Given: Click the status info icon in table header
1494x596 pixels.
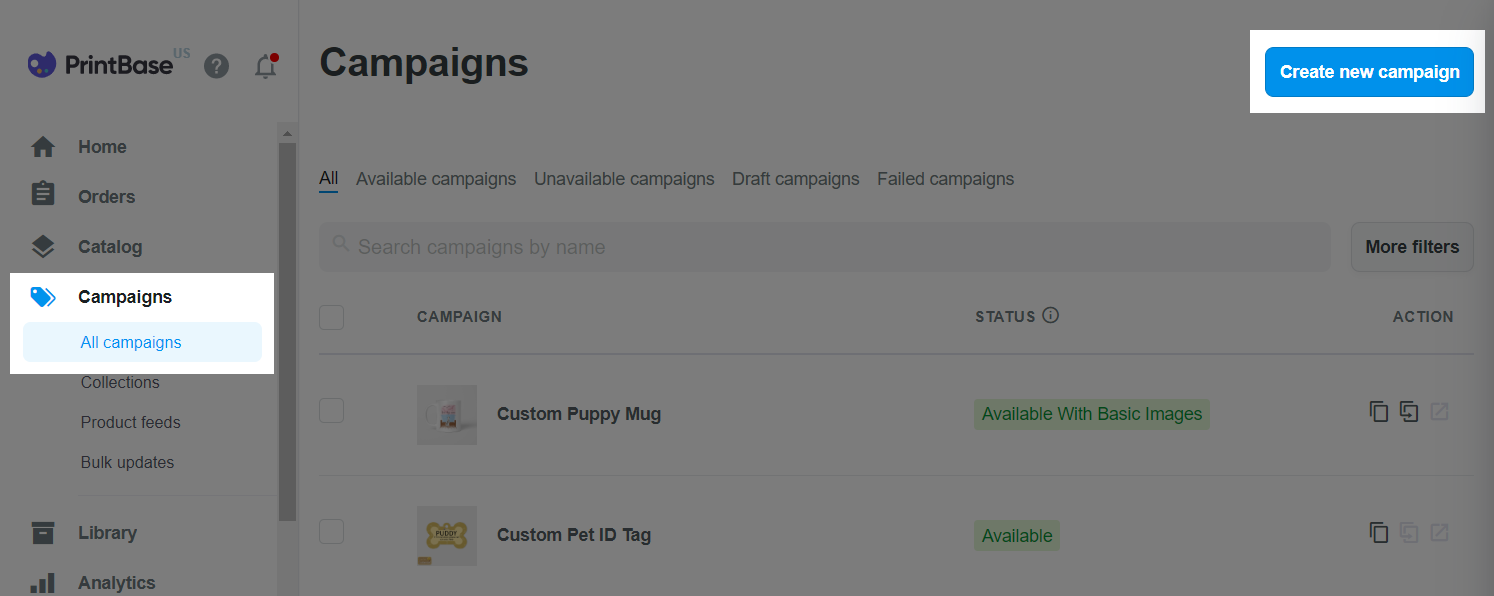Looking at the screenshot, I should coord(1050,315).
